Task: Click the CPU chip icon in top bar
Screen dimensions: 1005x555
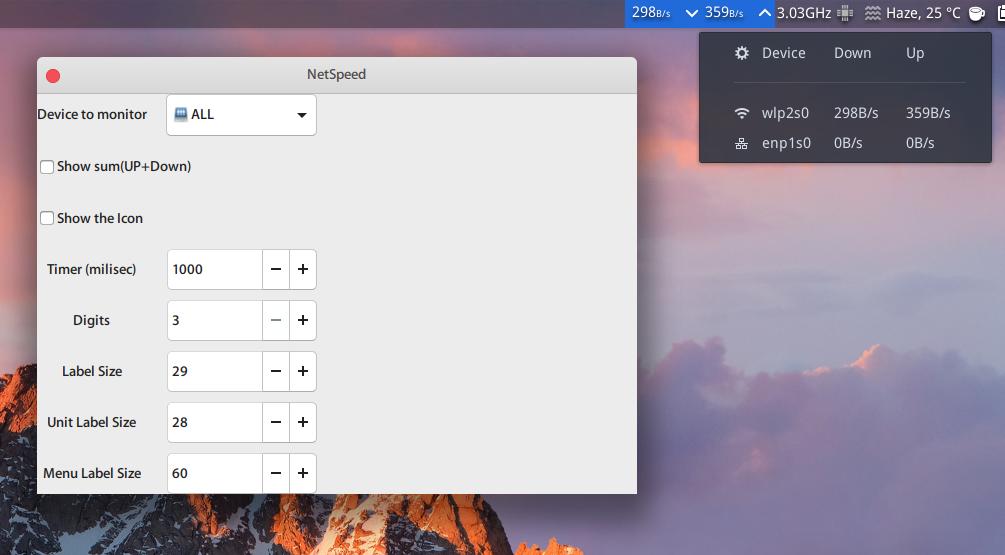Action: point(845,13)
